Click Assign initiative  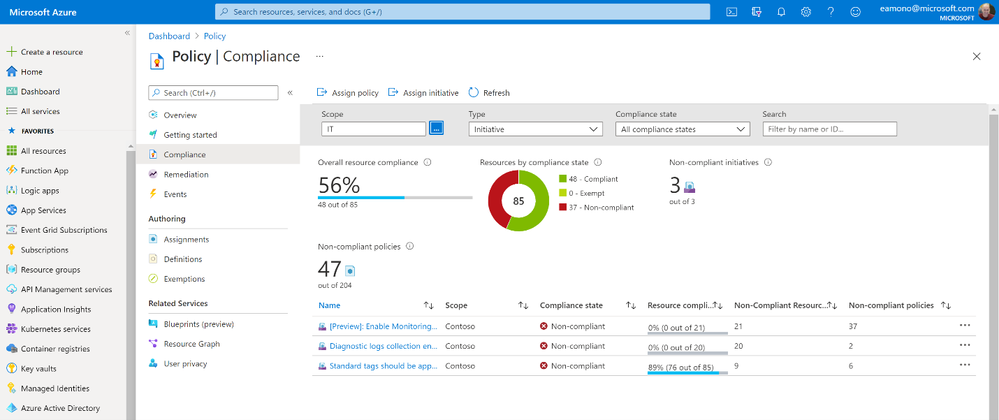click(423, 93)
